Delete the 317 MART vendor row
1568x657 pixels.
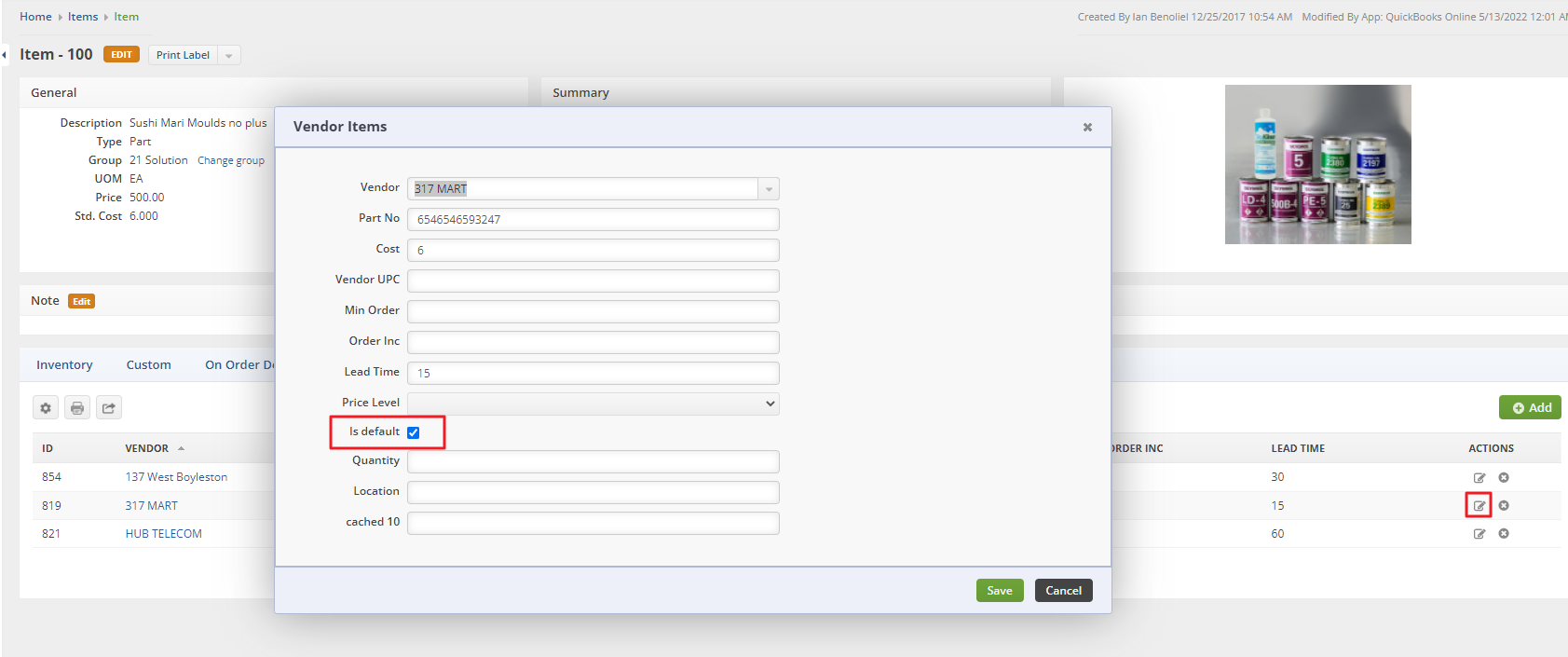click(1504, 506)
